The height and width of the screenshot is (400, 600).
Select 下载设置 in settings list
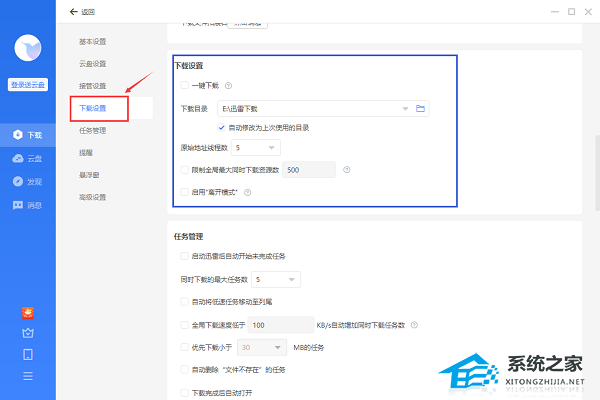93,108
